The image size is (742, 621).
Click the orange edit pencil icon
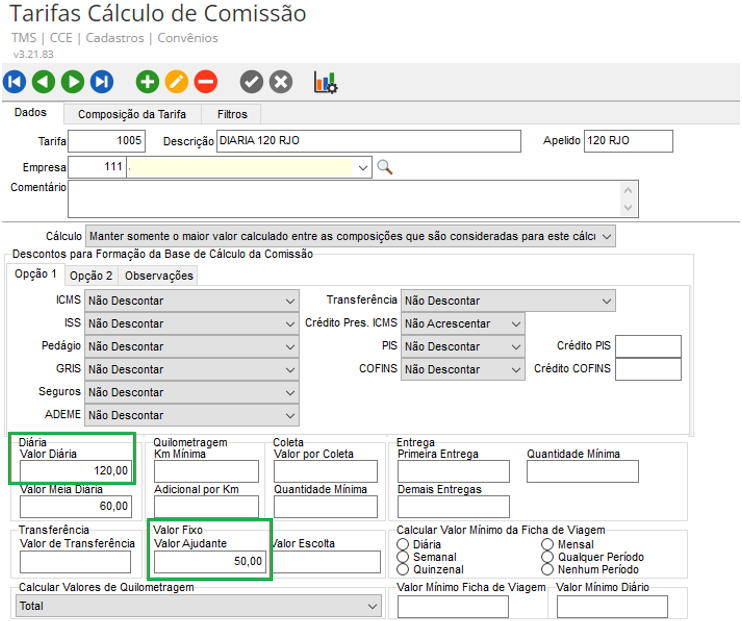(176, 82)
